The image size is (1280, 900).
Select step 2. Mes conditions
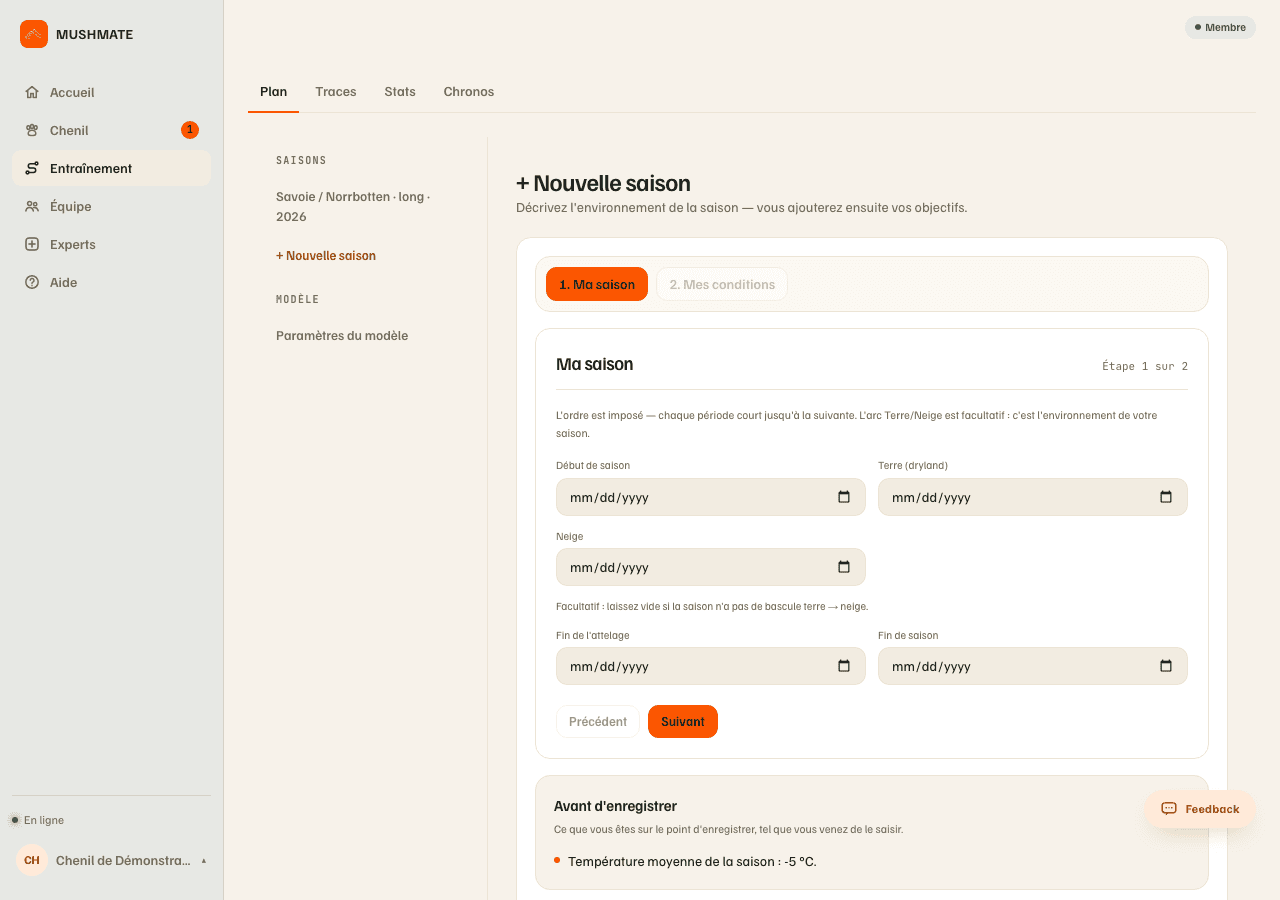click(722, 284)
